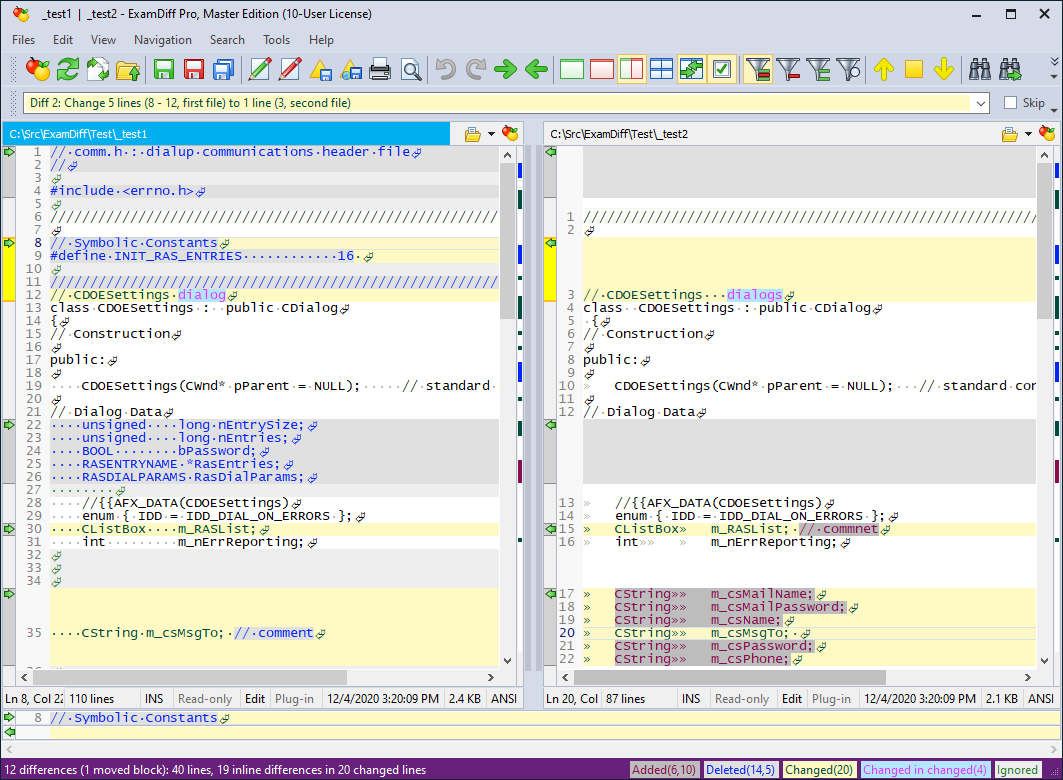
Task: Save second file with red floppy icon
Action: point(194,69)
